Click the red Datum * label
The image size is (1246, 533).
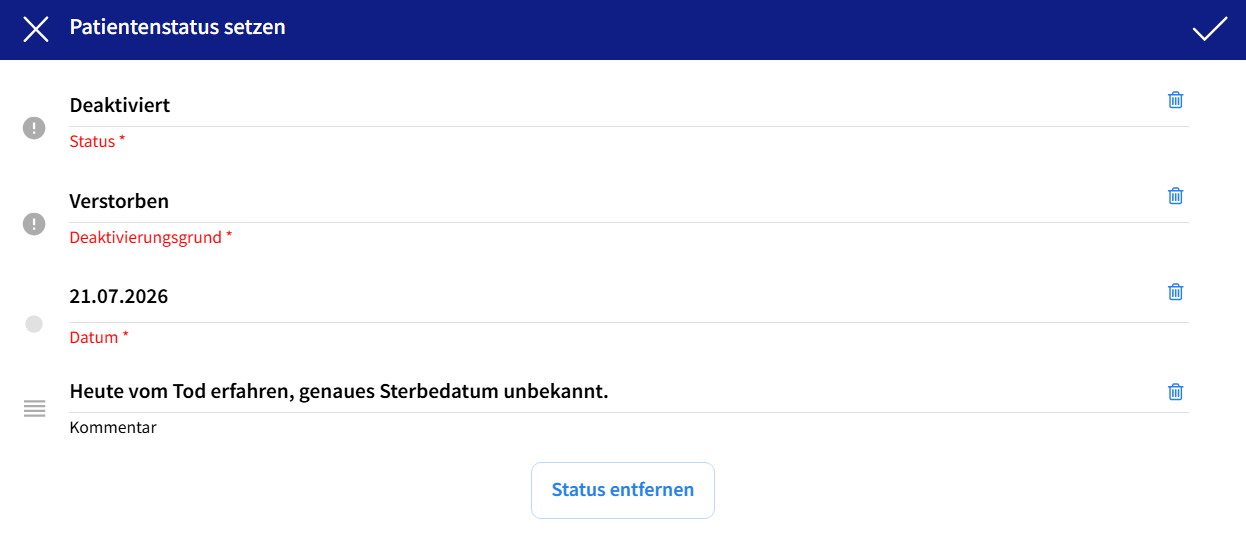(x=99, y=338)
